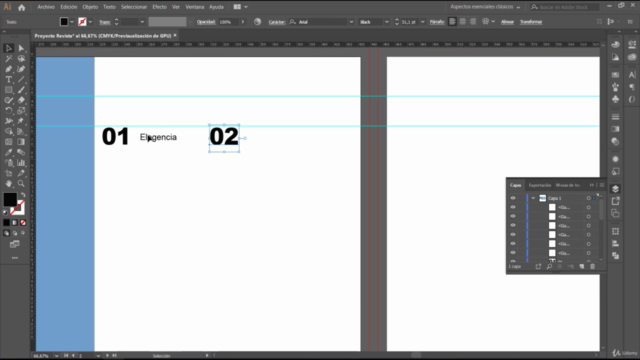Screen dimensions: 640x360
Task: Set paragraph alignment to center
Action: point(462,22)
